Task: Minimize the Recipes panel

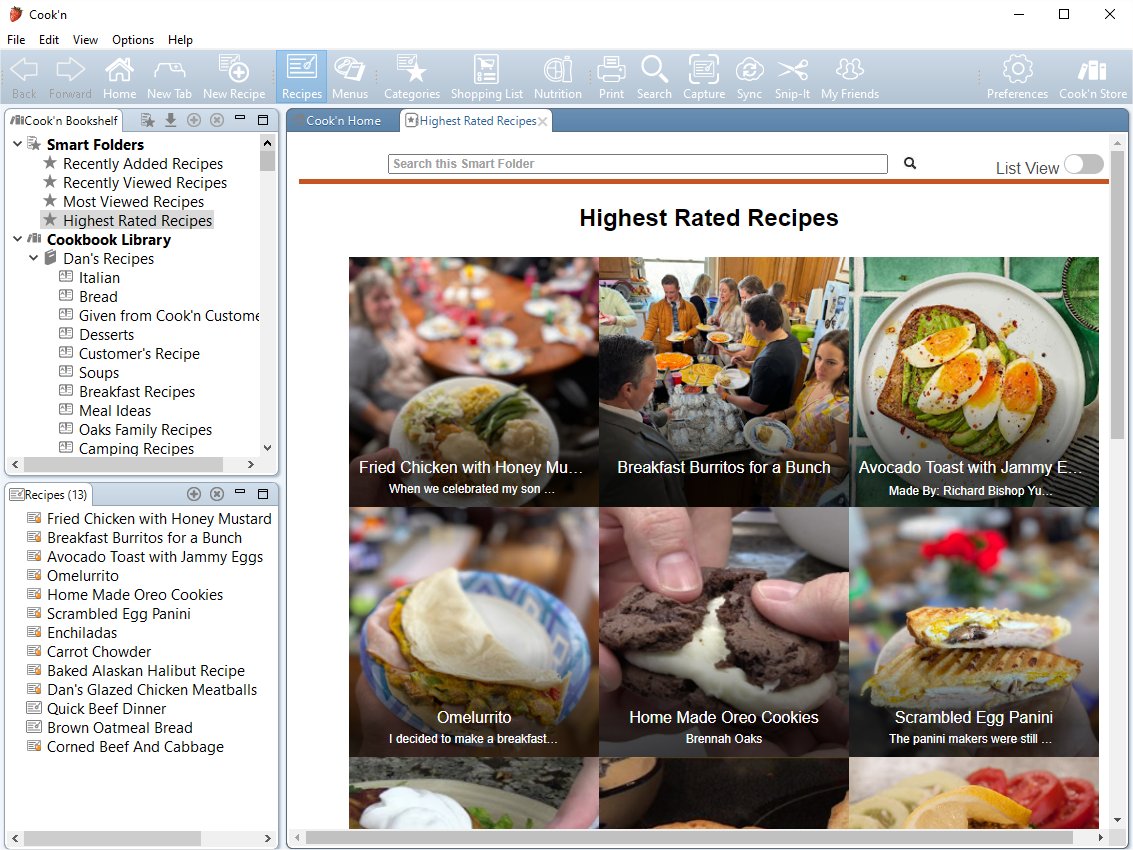Action: (240, 491)
